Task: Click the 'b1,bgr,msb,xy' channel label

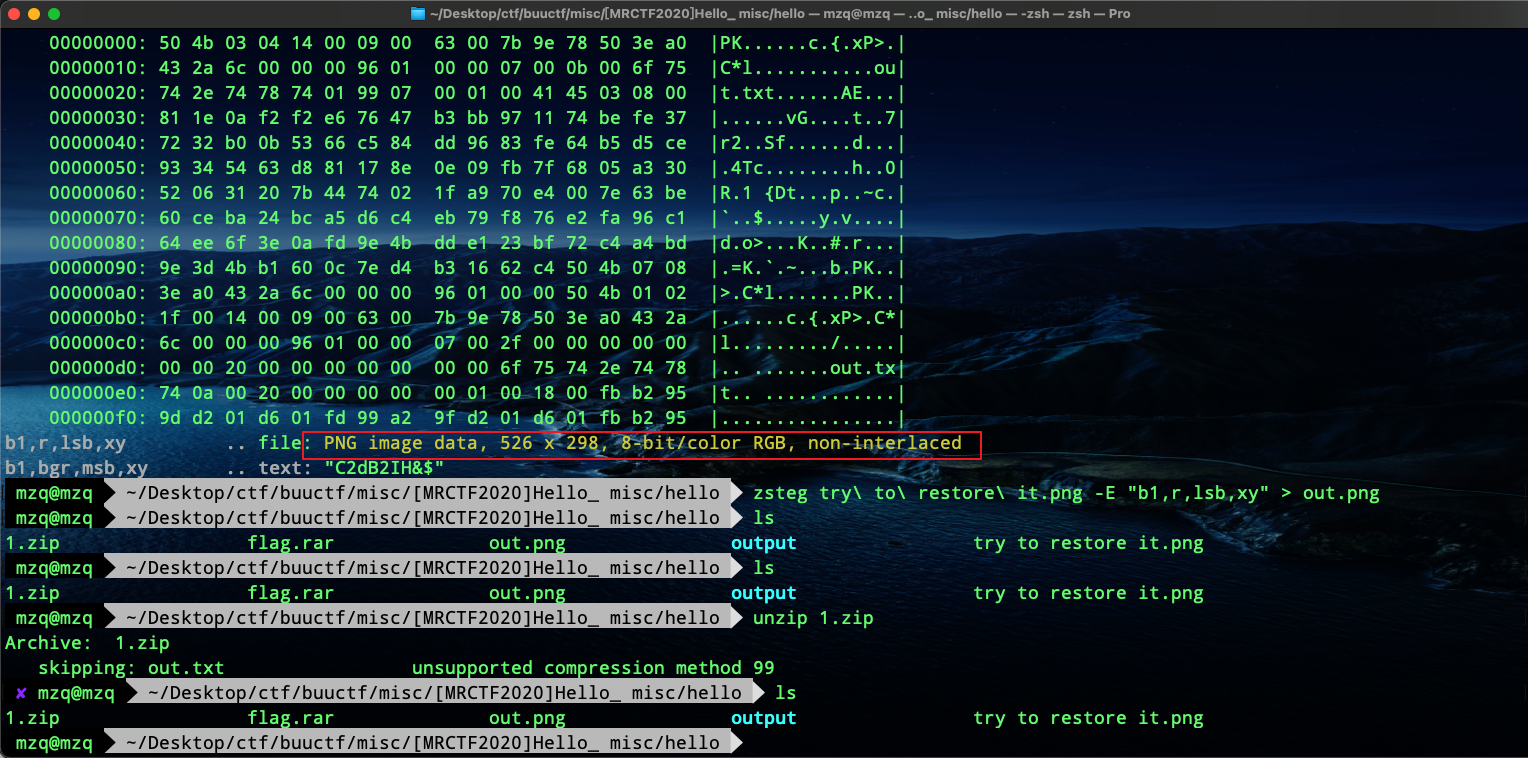Action: (x=76, y=468)
